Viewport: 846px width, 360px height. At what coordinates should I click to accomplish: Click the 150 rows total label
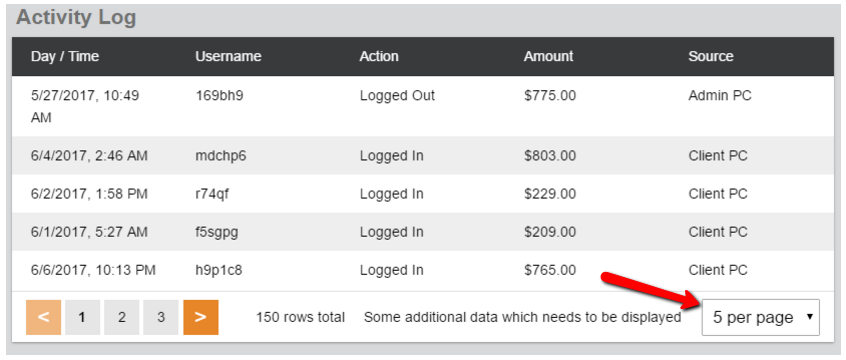[x=301, y=317]
